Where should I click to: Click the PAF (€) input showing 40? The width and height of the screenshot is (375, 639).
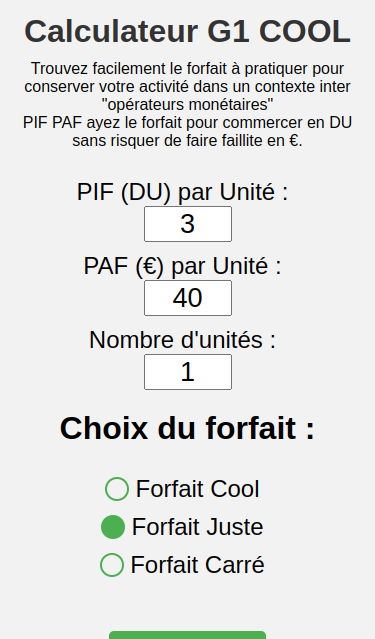coord(188,298)
